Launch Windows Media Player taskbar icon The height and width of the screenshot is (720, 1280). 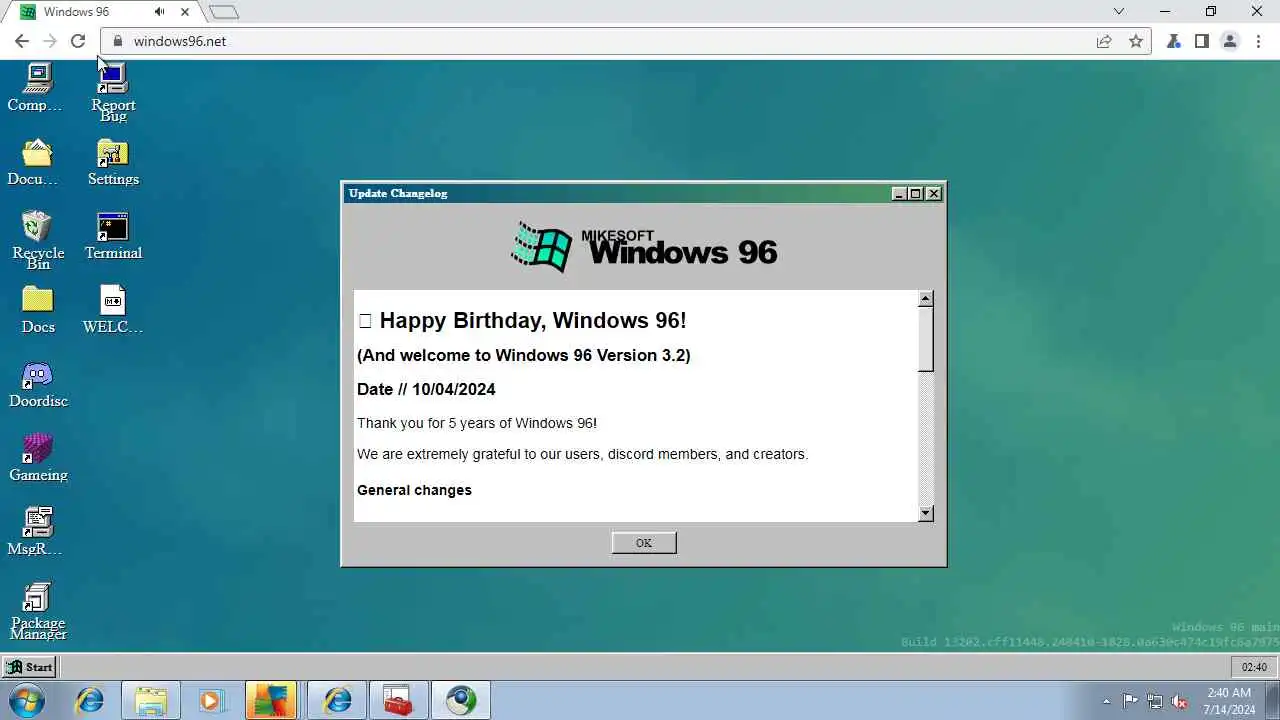pos(212,700)
